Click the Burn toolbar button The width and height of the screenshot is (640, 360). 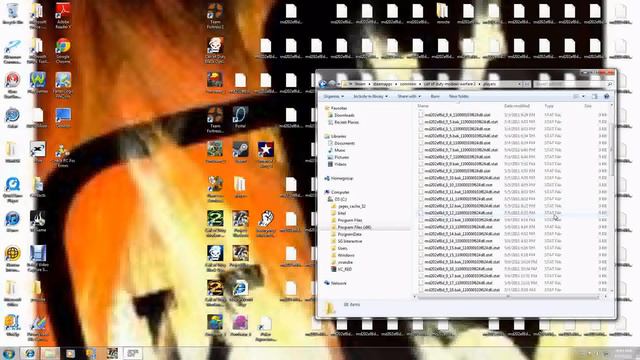tap(435, 96)
